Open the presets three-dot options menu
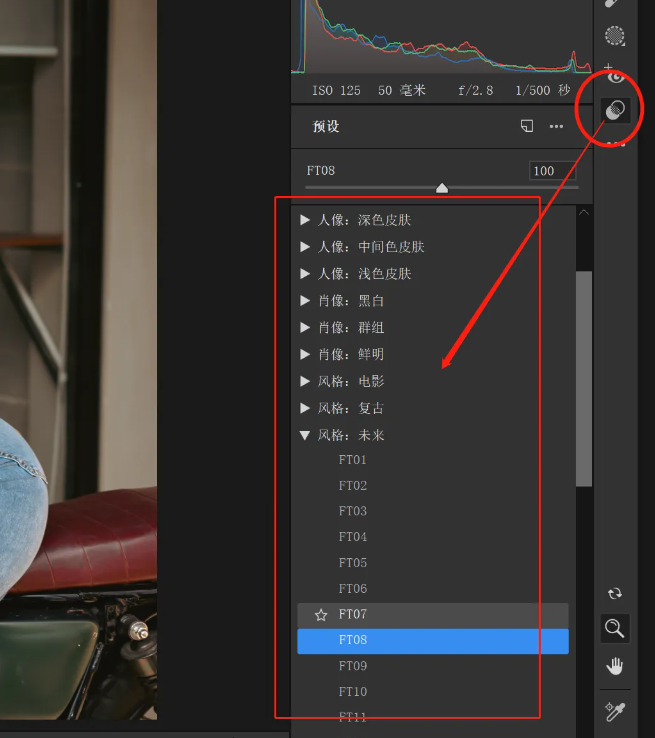 click(x=556, y=126)
